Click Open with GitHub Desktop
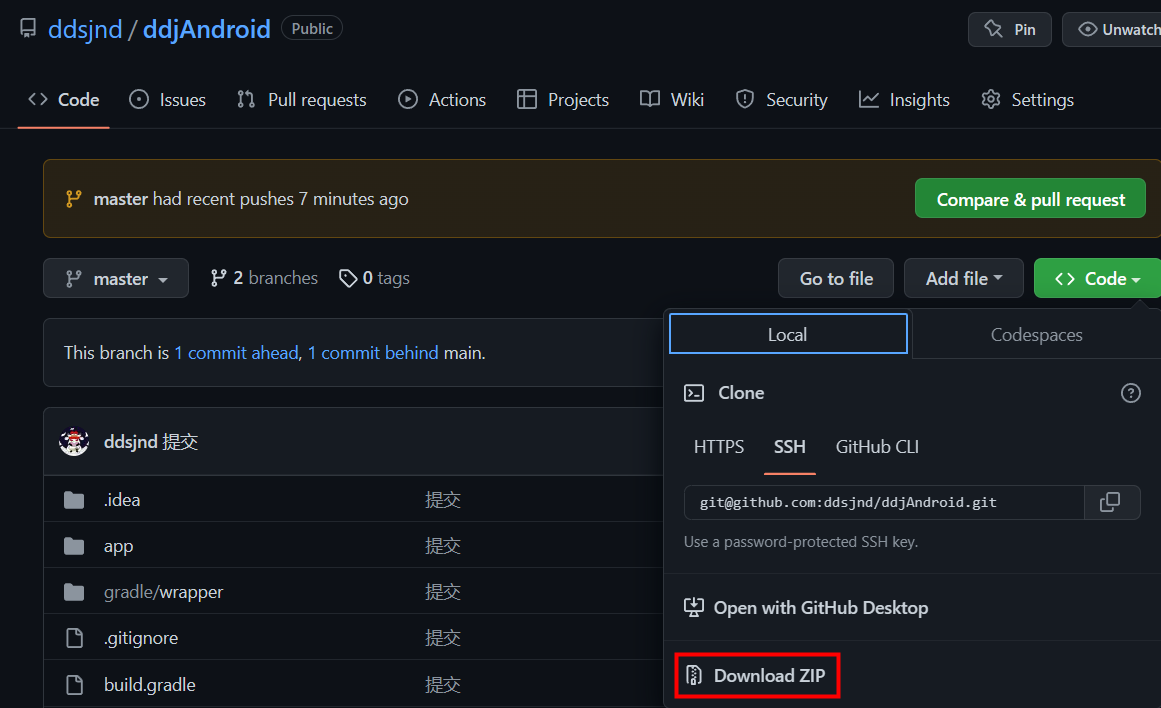The image size is (1161, 708). click(806, 608)
